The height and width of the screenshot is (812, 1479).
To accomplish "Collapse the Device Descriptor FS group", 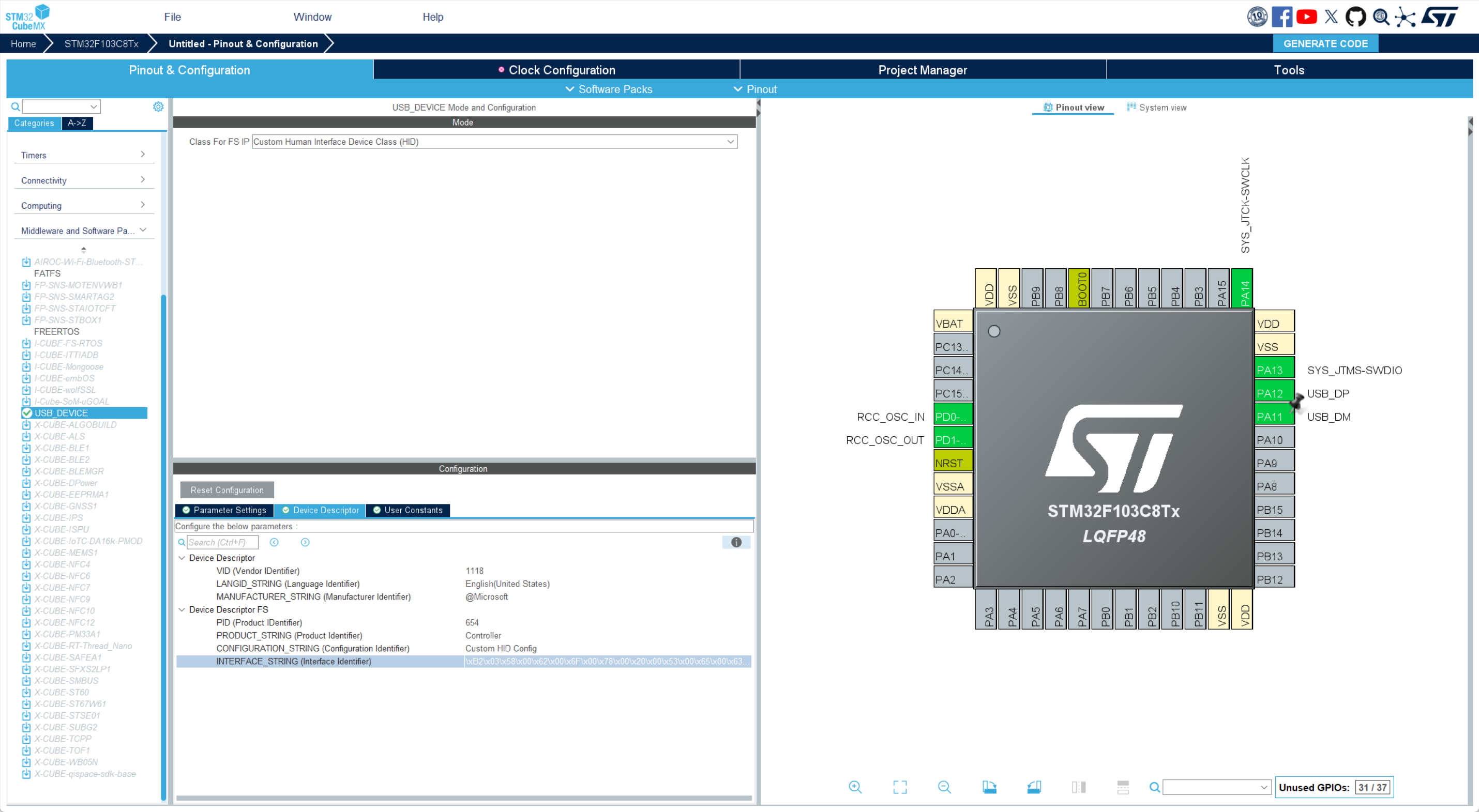I will pos(182,609).
